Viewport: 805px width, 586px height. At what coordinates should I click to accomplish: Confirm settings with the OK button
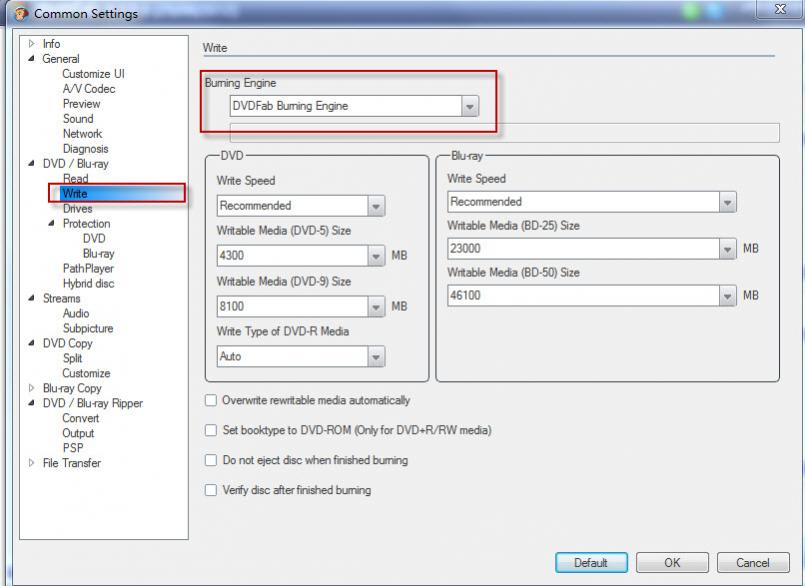tap(672, 562)
